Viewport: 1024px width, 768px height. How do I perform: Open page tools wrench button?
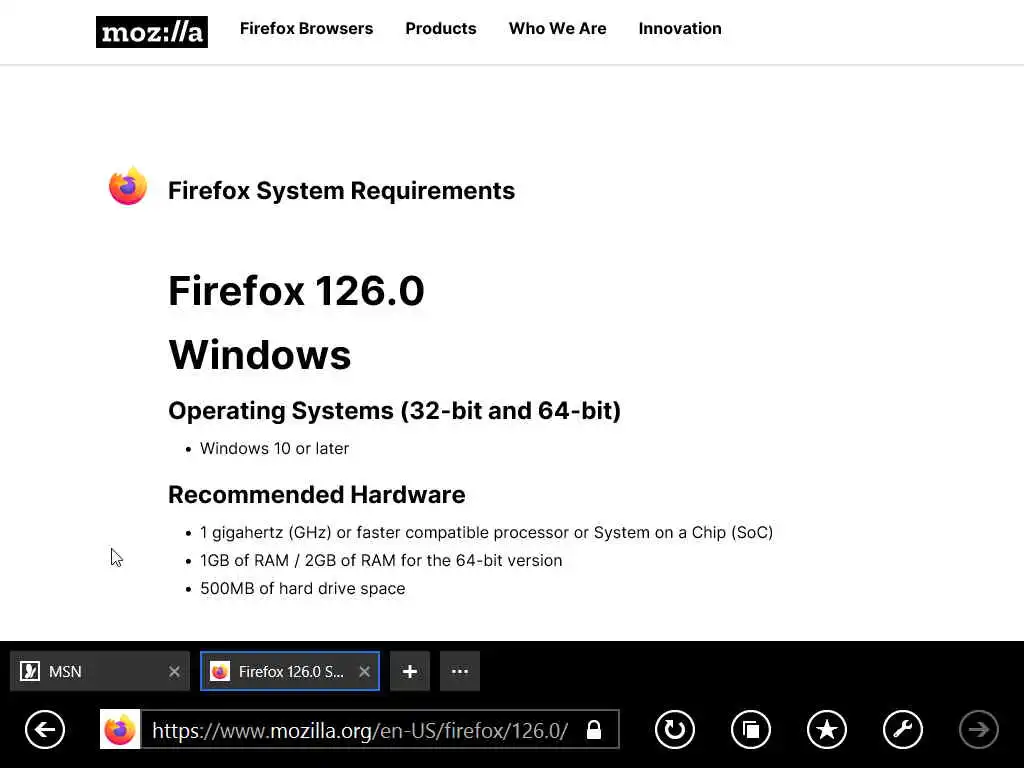[x=903, y=729]
